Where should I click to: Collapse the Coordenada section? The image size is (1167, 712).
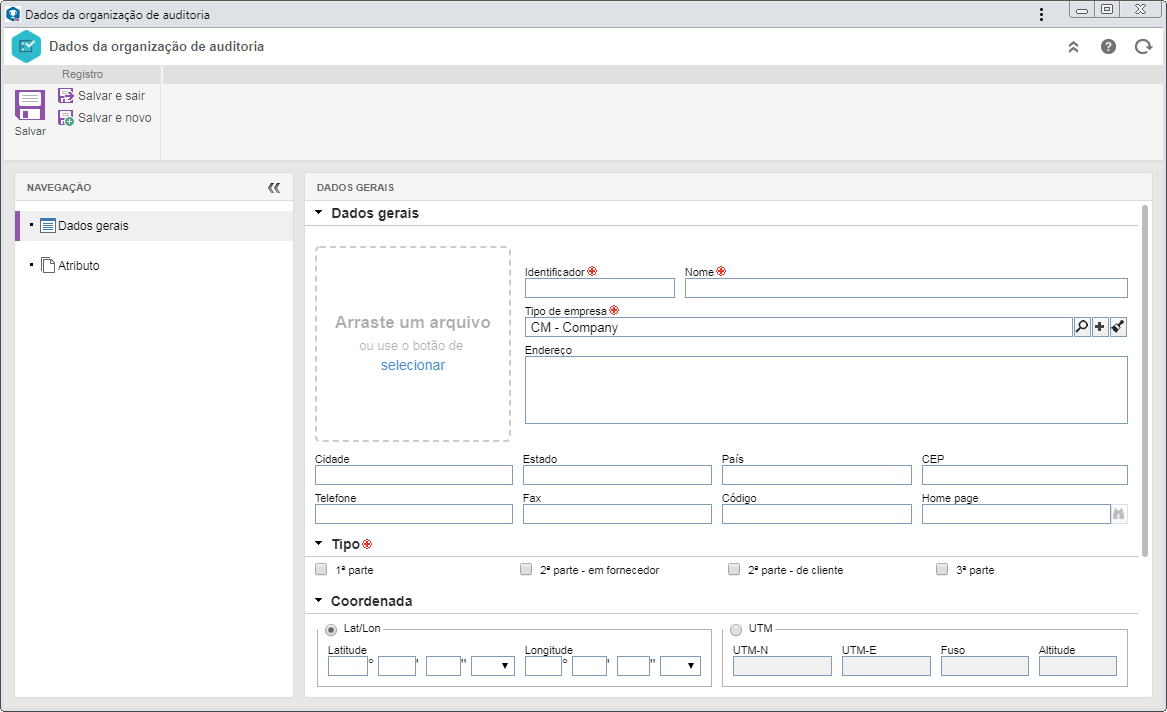coord(319,600)
